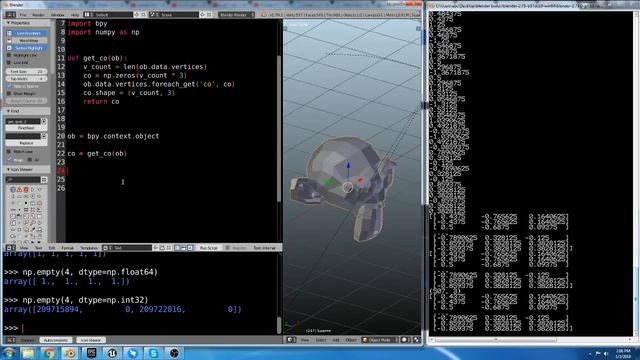Create a new text datablock with plus icon

[155, 248]
